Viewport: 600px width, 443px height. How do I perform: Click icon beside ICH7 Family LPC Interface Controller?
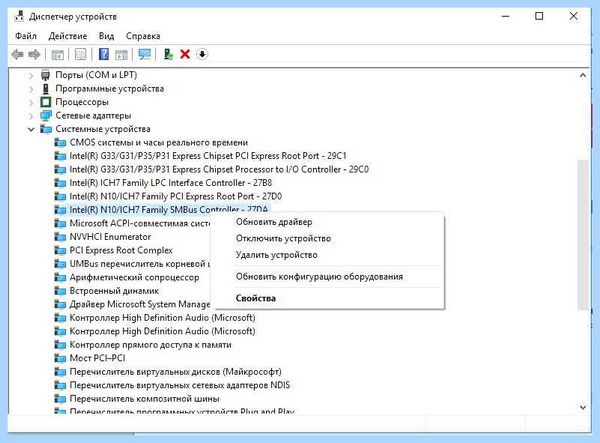(60, 183)
